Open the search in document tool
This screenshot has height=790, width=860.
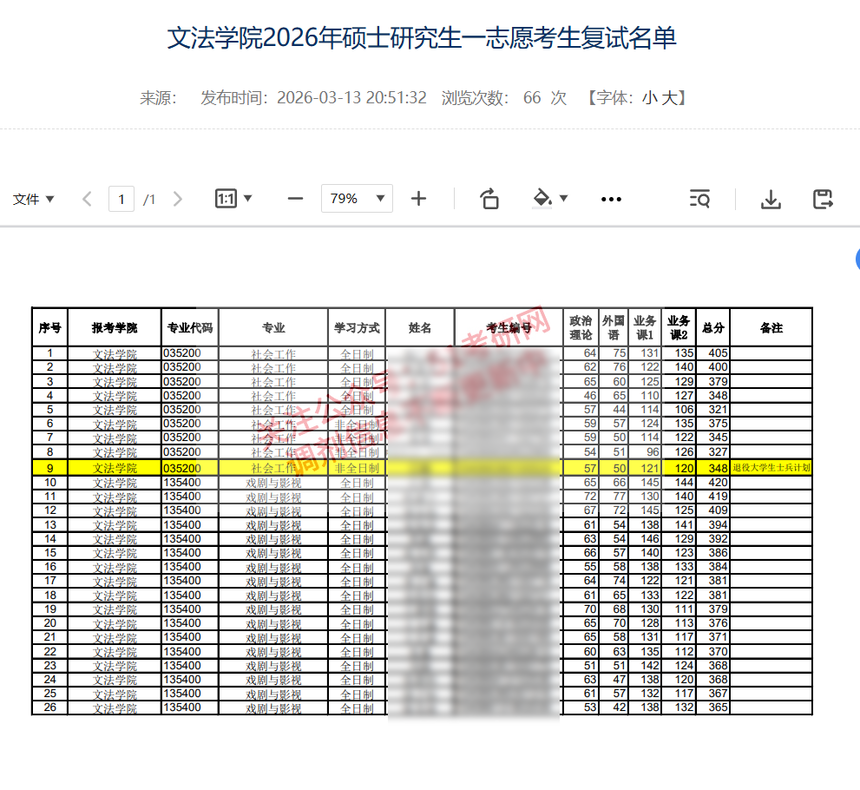coord(700,199)
